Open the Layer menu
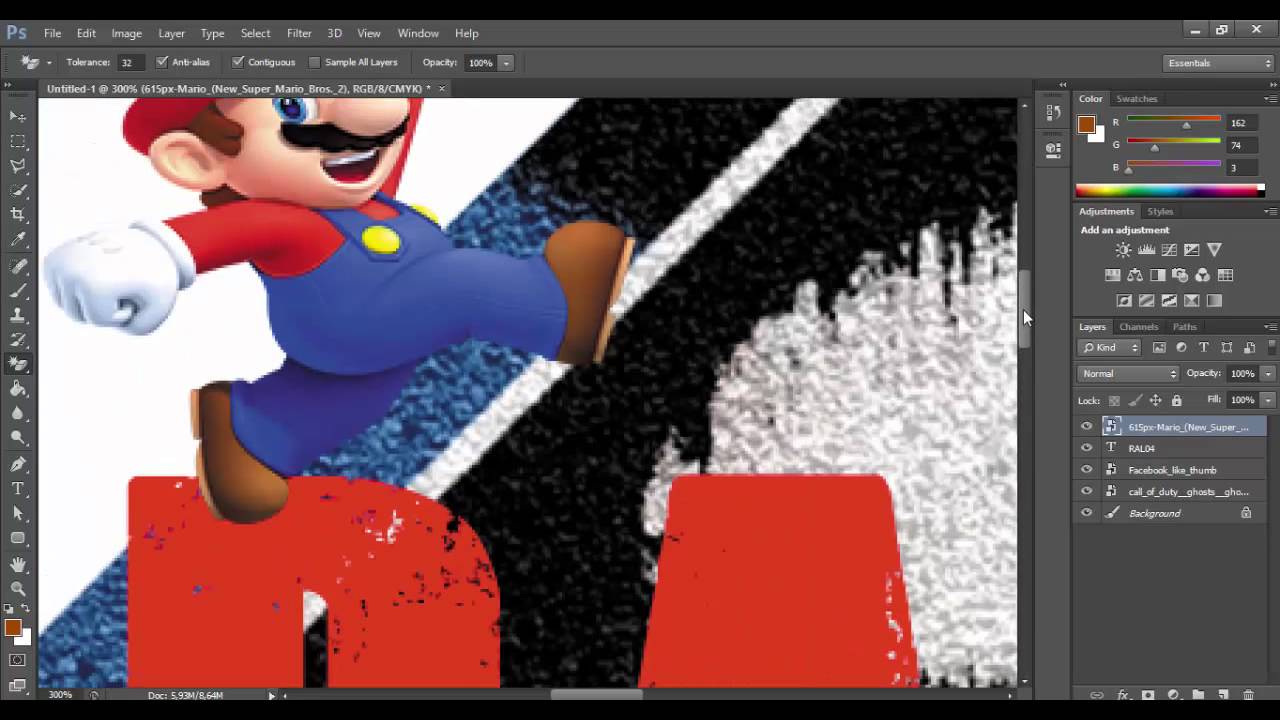 pos(171,33)
